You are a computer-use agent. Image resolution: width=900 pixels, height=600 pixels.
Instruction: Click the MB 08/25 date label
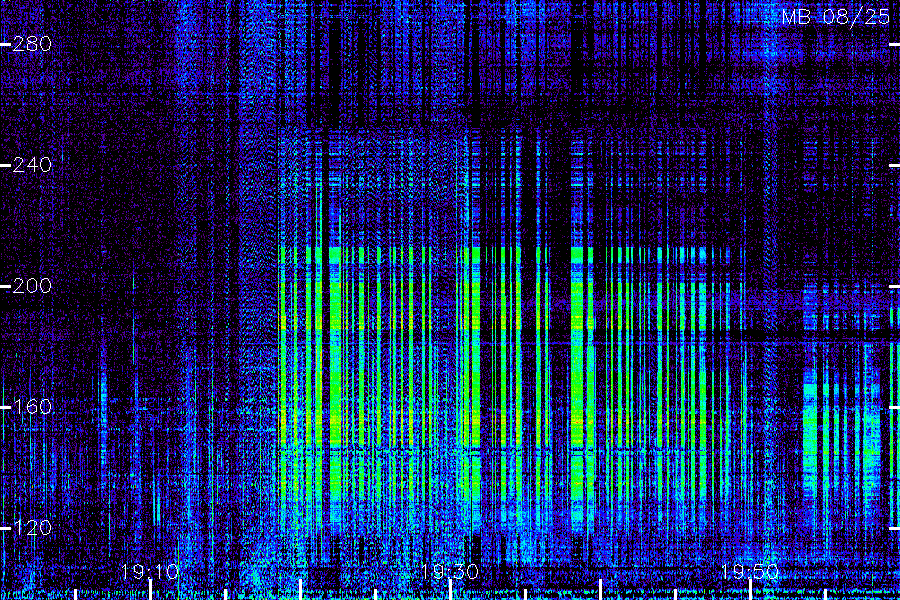[836, 17]
